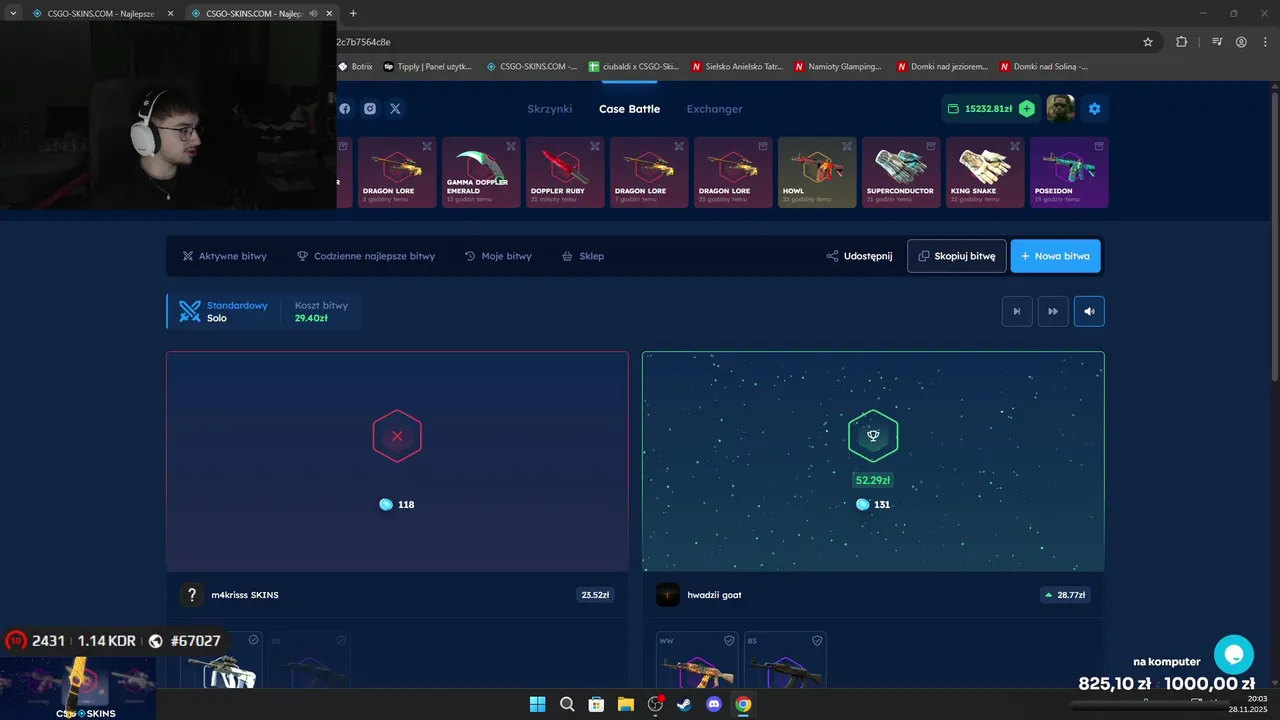Open the live chat support bubble
This screenshot has width=1280, height=720.
pos(1234,655)
